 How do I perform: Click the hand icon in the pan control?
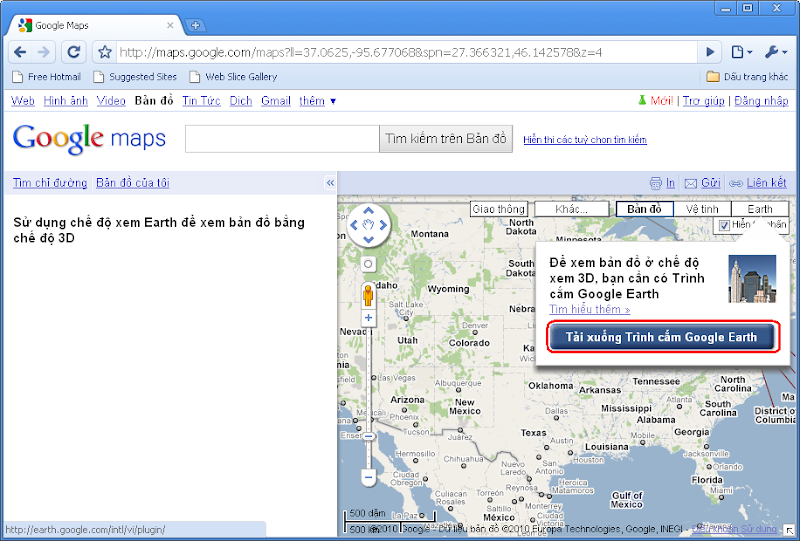368,225
